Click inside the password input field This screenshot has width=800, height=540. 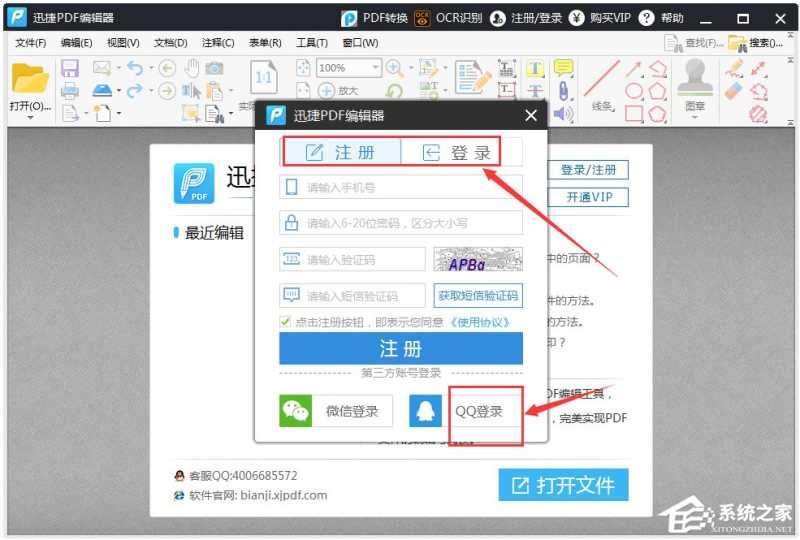point(401,223)
